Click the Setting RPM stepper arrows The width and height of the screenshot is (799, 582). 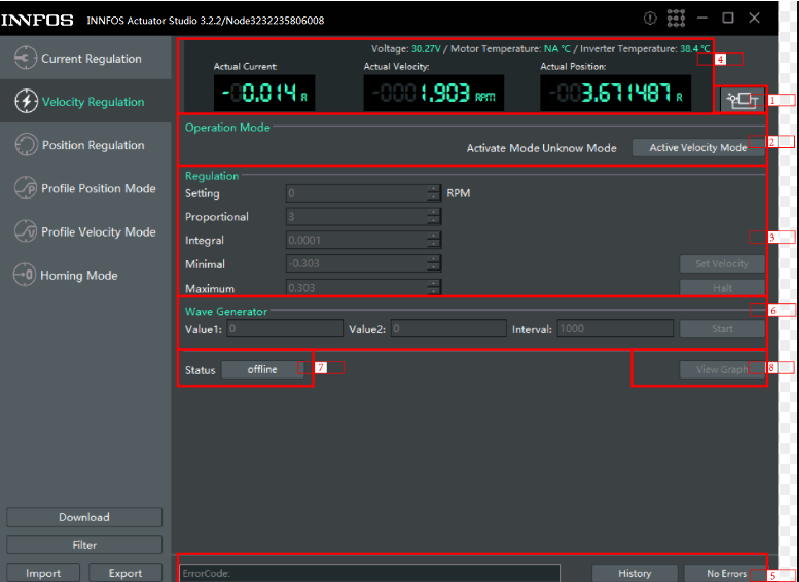433,193
